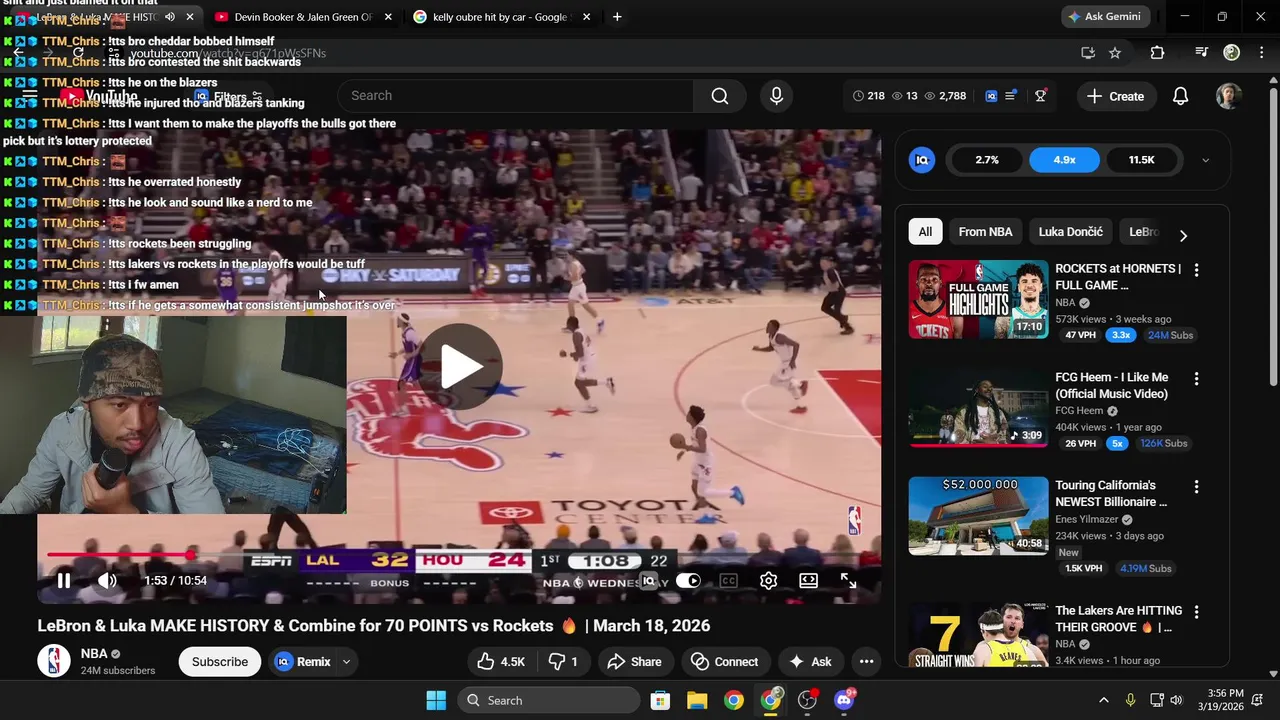The image size is (1280, 720).
Task: Click the Remix button
Action: (x=303, y=661)
